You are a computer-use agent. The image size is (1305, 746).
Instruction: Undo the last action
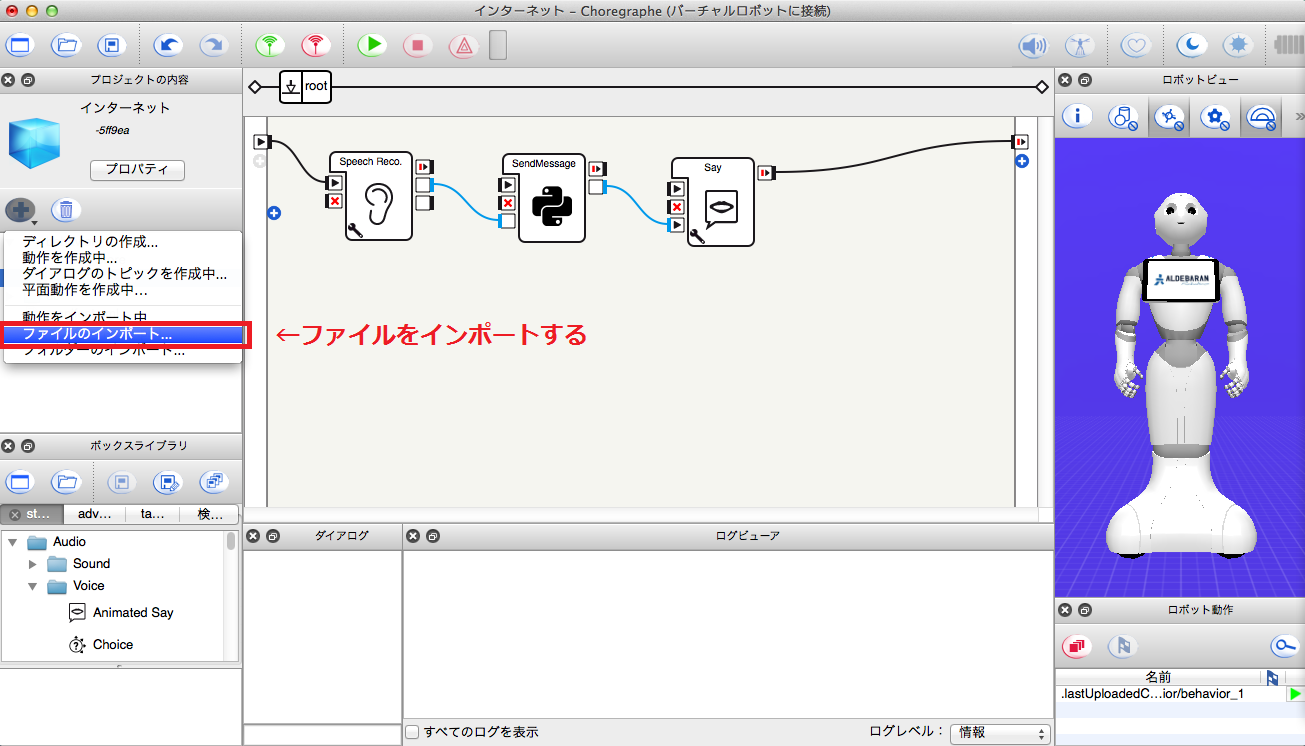click(x=167, y=45)
